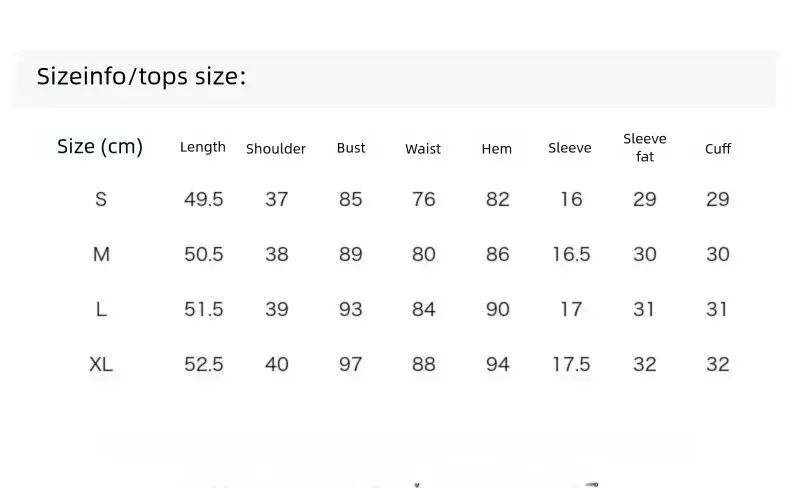Click the 49.5 length value for S
This screenshot has height=488, width=790.
pos(203,199)
